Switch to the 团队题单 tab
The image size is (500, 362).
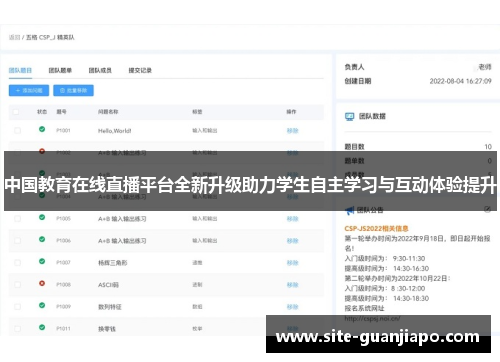(x=60, y=70)
